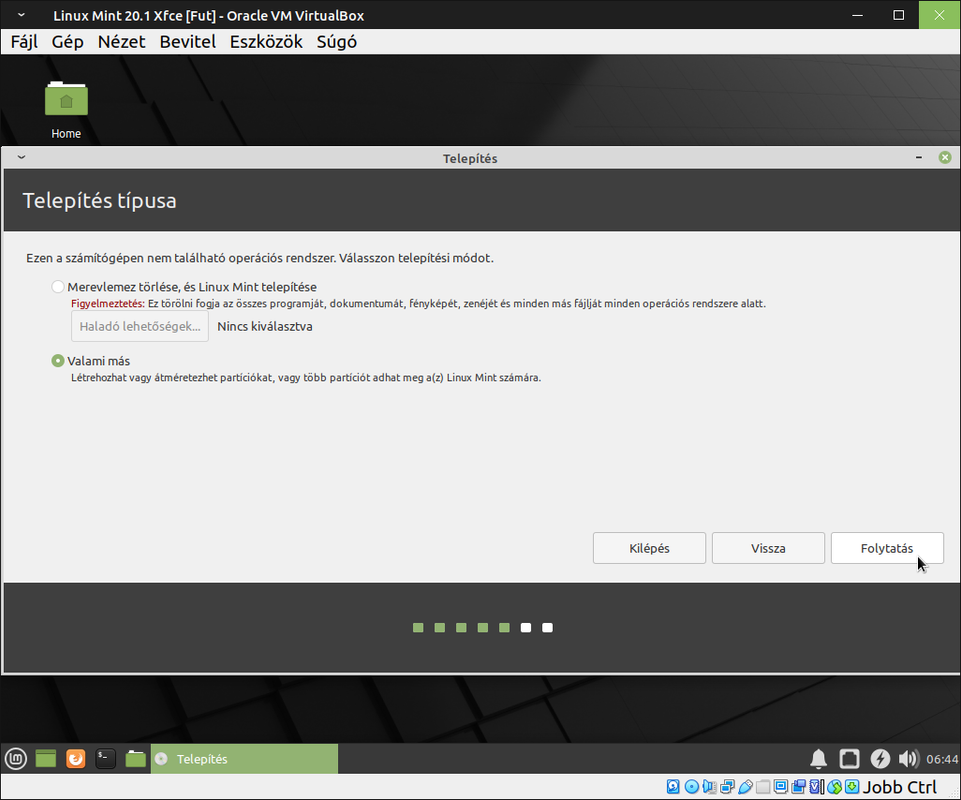Screen dimensions: 961x800
Task: Click the Folytatás button
Action: point(887,548)
